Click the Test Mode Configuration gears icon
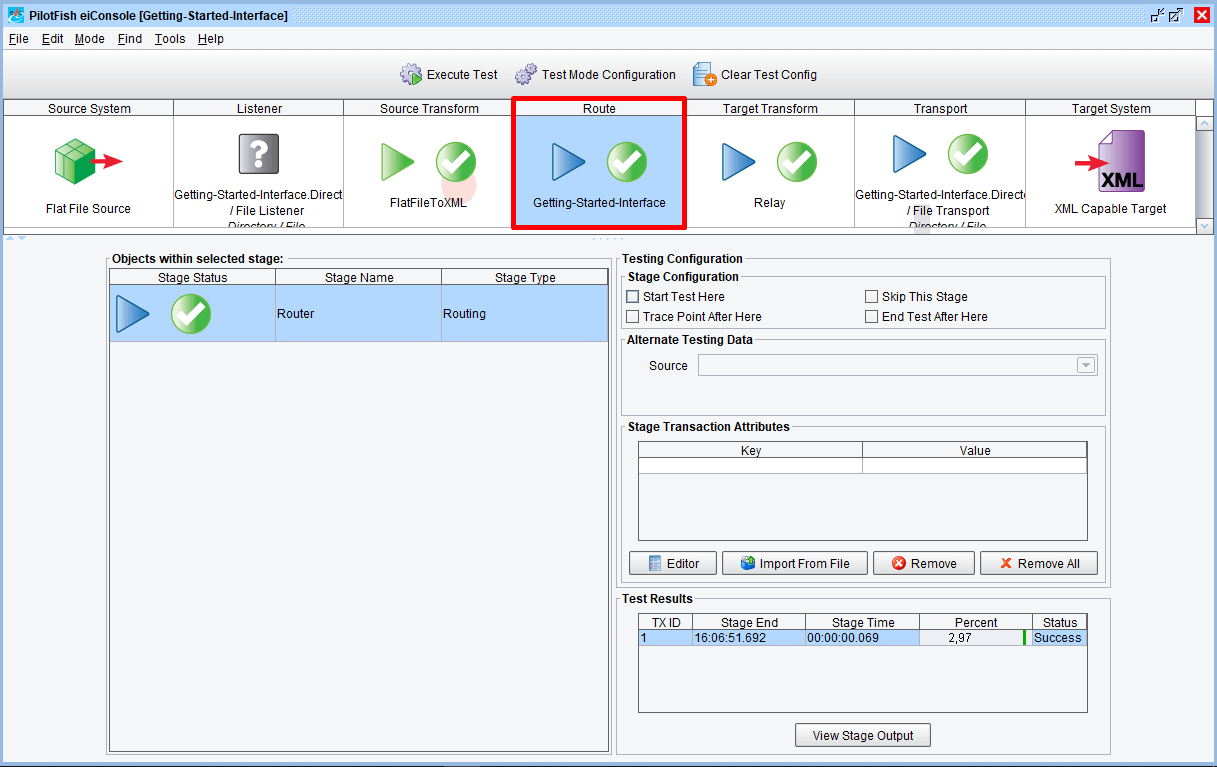 pos(526,75)
